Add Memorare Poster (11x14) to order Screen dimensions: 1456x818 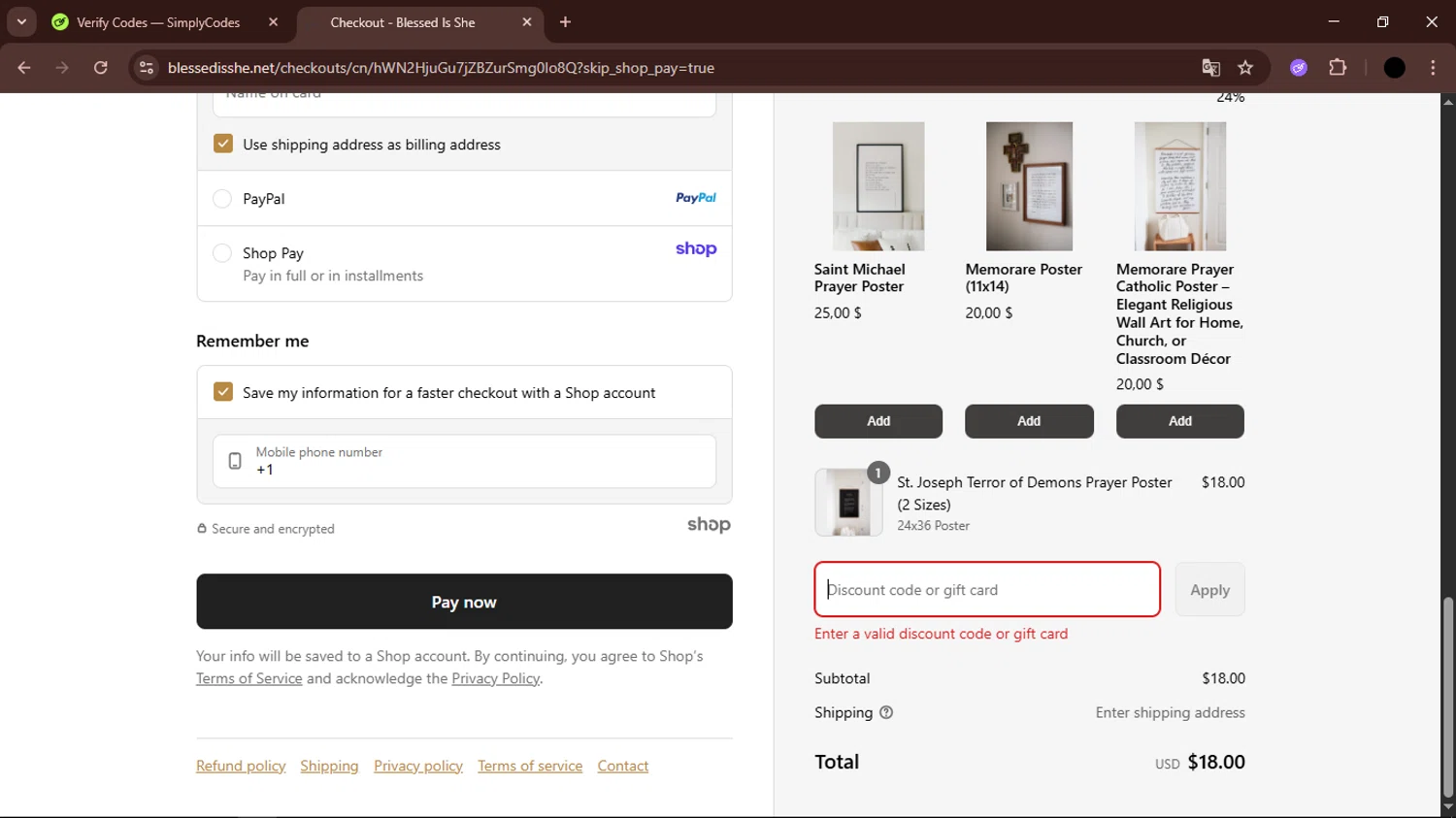pyautogui.click(x=1029, y=421)
